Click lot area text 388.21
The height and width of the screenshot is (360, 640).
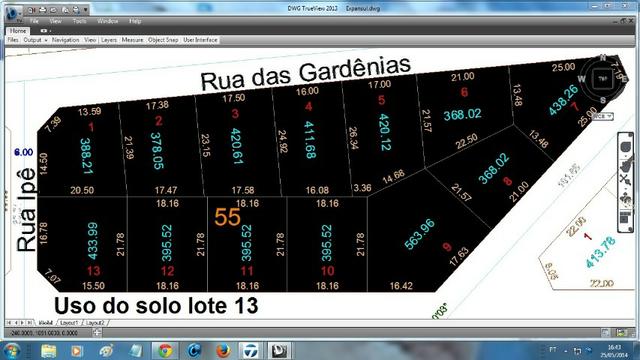[86, 156]
